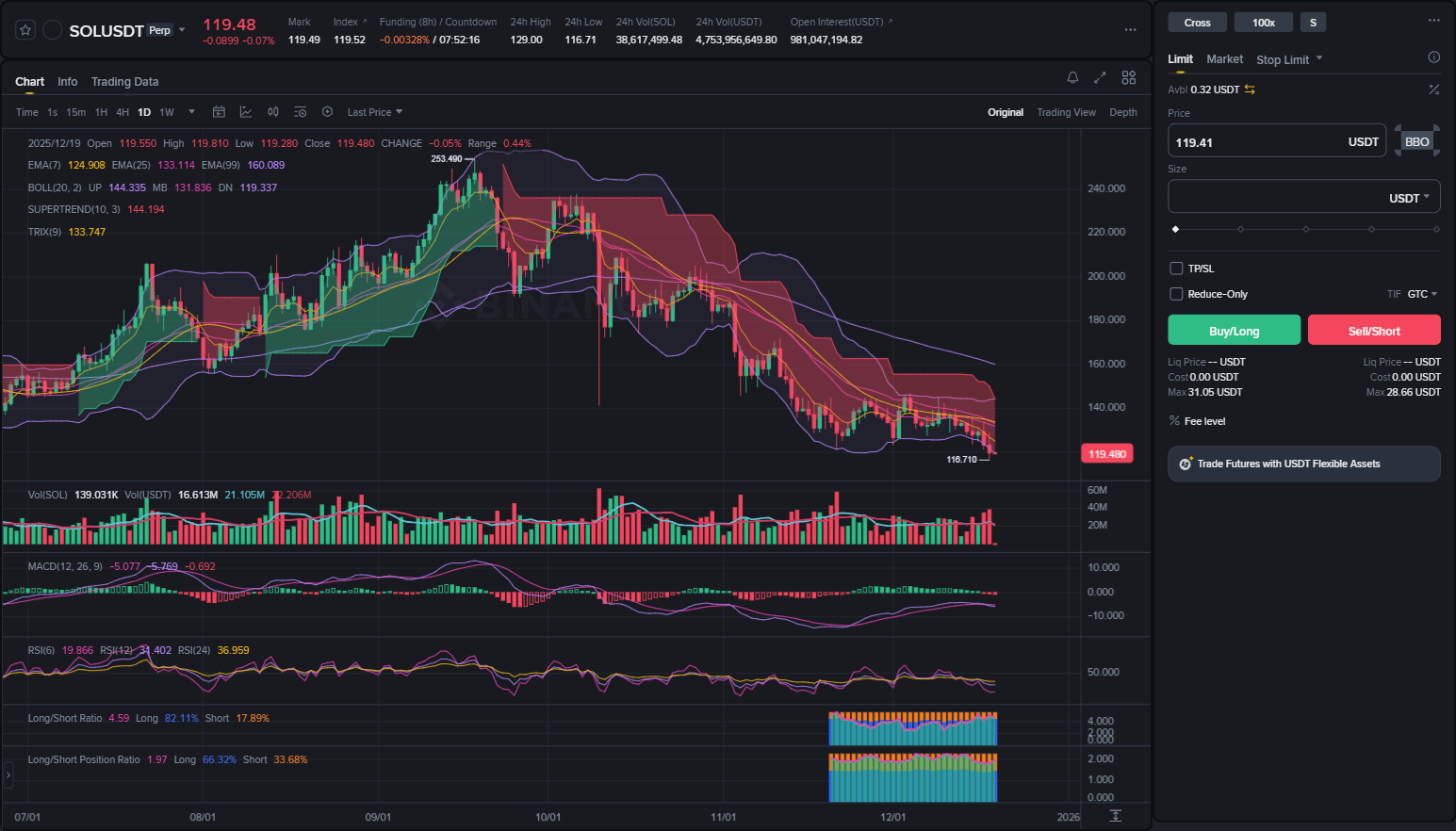1456x831 pixels.
Task: Tick the Reduce-Only checkbox
Action: (x=1176, y=294)
